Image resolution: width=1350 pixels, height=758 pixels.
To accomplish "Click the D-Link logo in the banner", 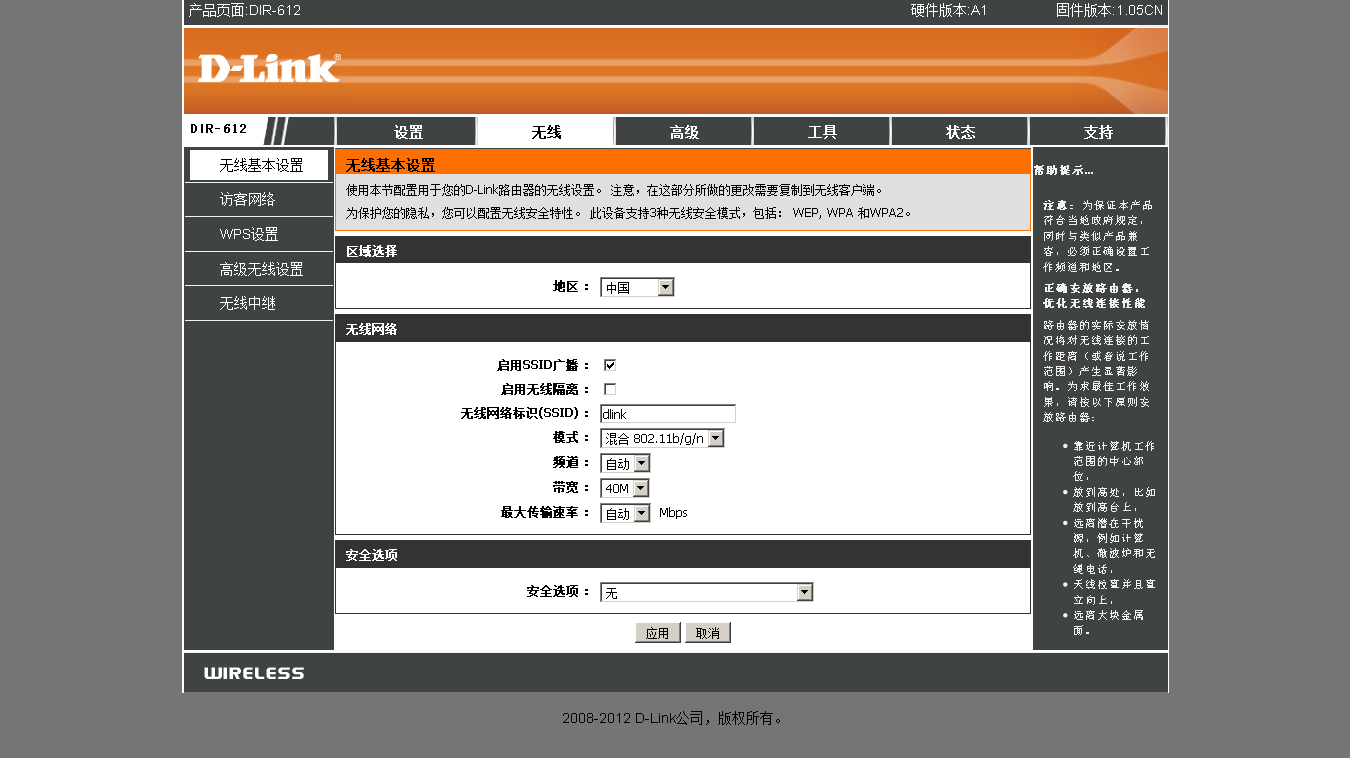I will [269, 68].
